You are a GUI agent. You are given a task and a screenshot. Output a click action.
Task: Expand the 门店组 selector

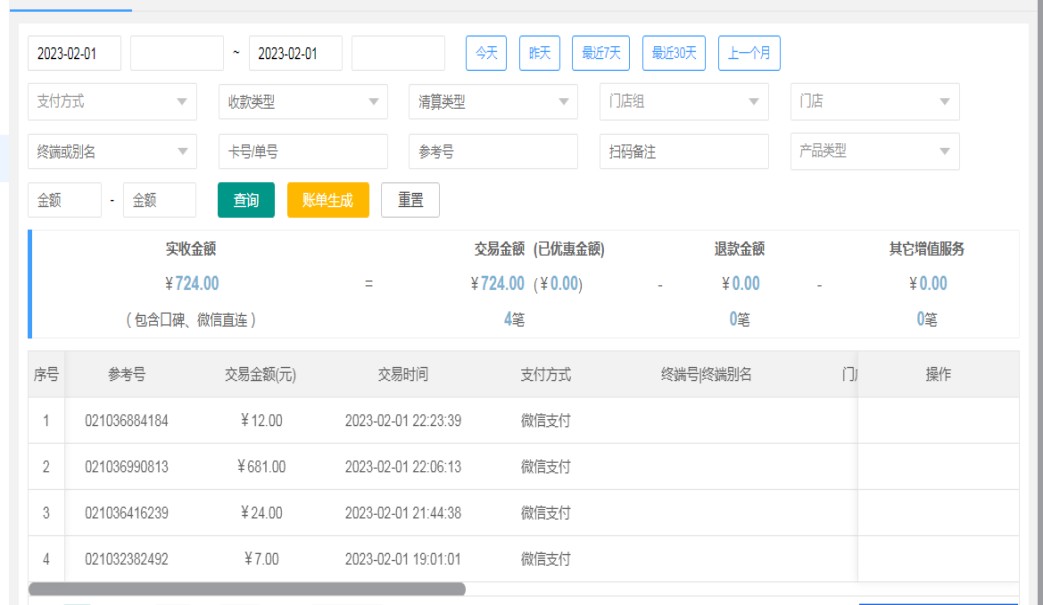[x=684, y=101]
